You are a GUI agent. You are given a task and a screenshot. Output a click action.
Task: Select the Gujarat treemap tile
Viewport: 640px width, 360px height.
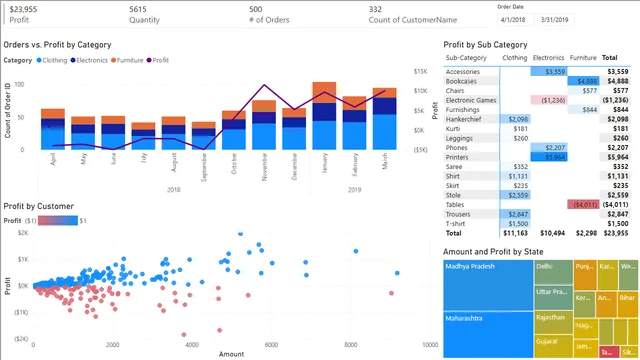pyautogui.click(x=553, y=346)
